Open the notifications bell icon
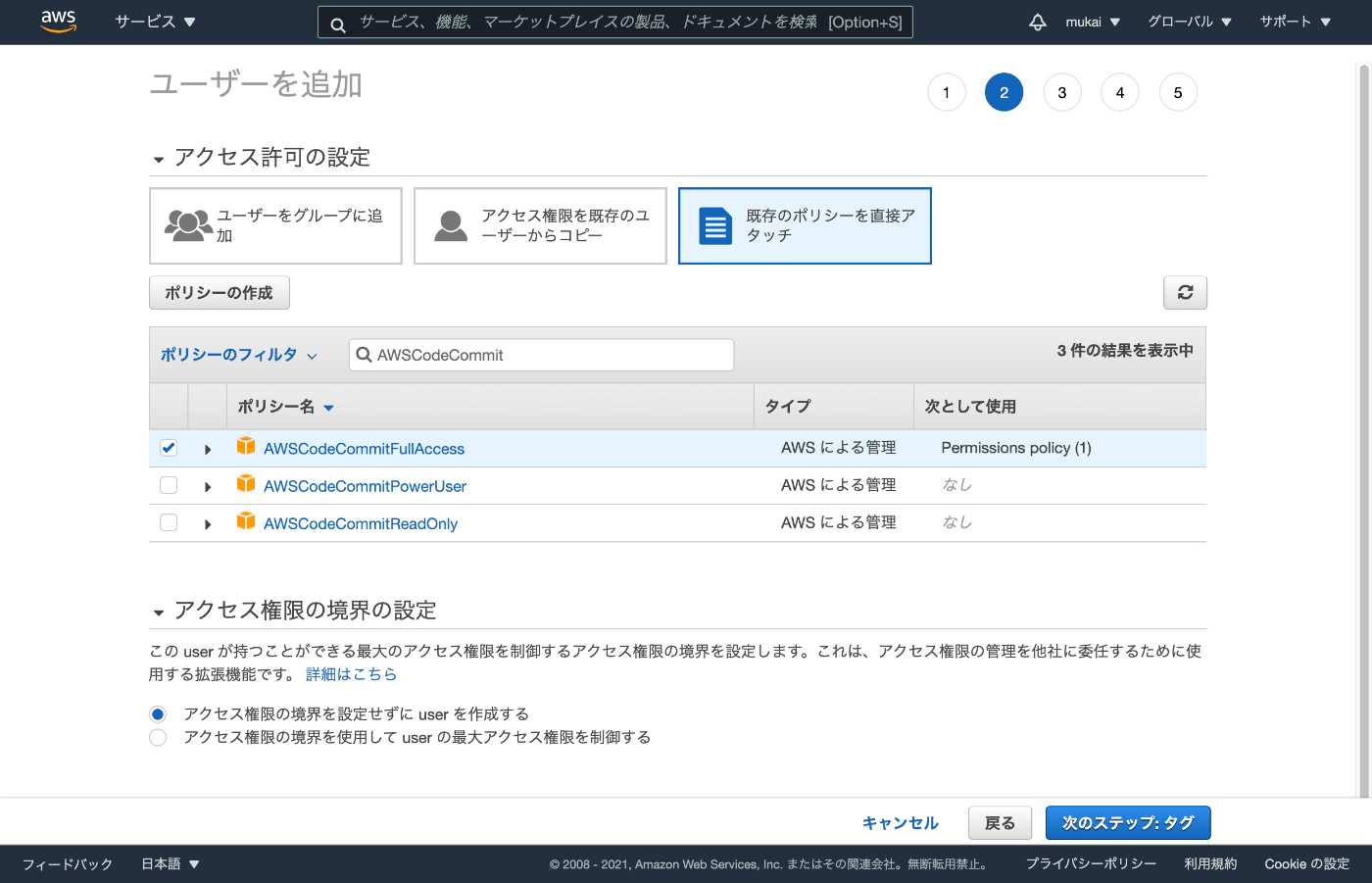 click(x=1038, y=22)
